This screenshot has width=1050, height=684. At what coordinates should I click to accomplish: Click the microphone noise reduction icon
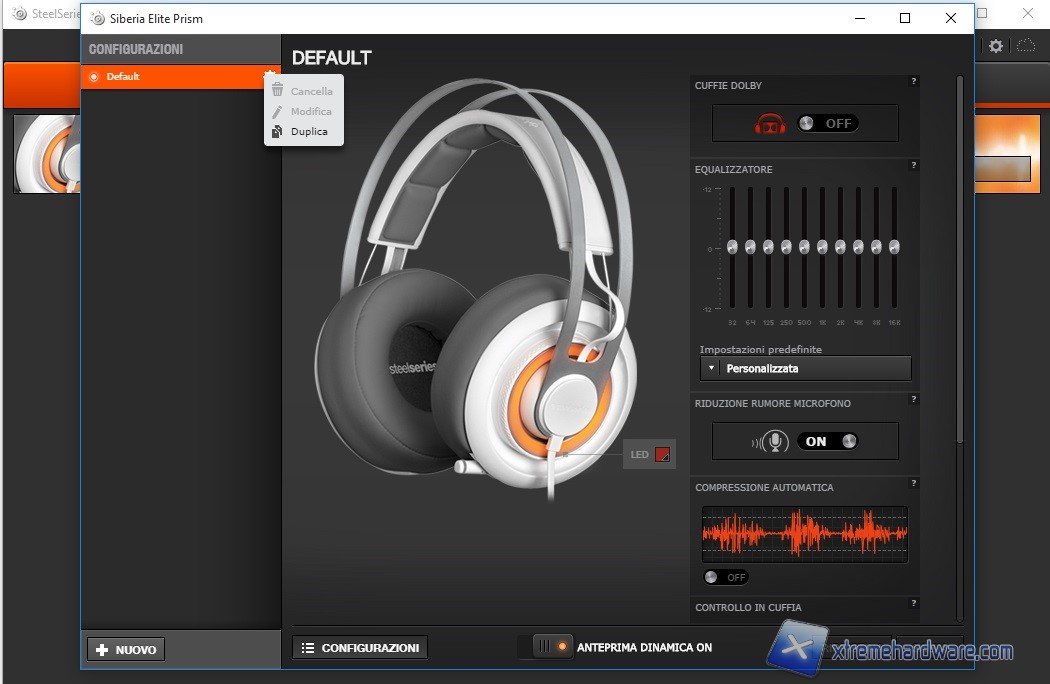(771, 441)
